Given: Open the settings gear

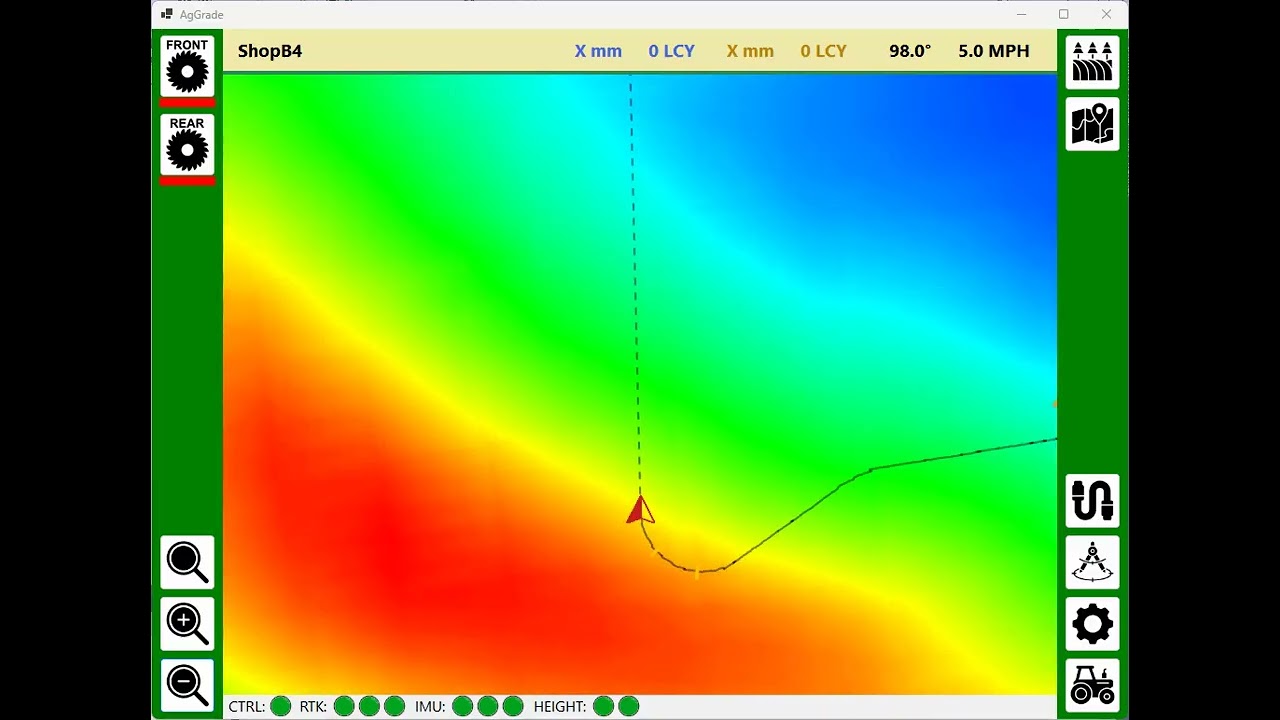Looking at the screenshot, I should pyautogui.click(x=1092, y=624).
